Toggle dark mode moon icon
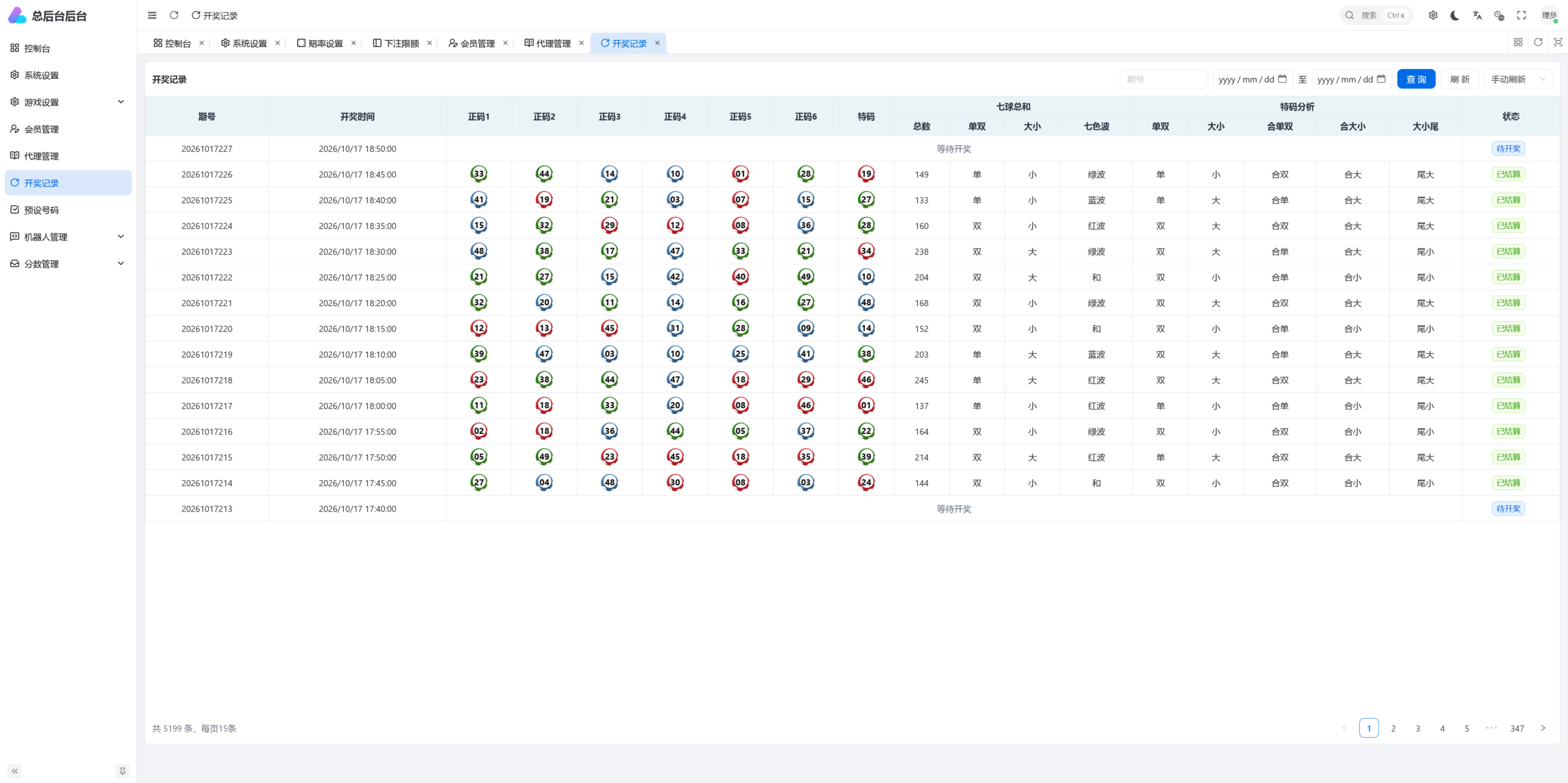This screenshot has width=1568, height=783. [1455, 15]
